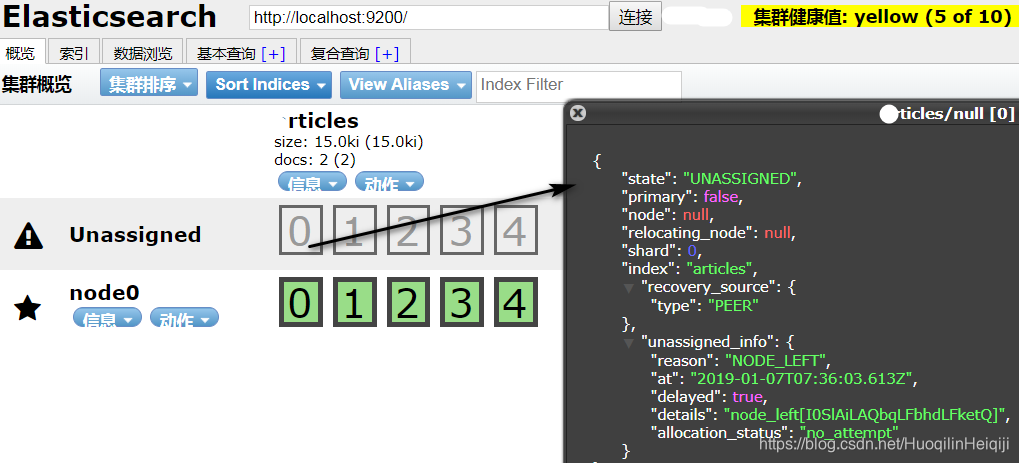This screenshot has height=463, width=1019.
Task: Add a new 复合查询 tab with [+]
Action: (387, 53)
